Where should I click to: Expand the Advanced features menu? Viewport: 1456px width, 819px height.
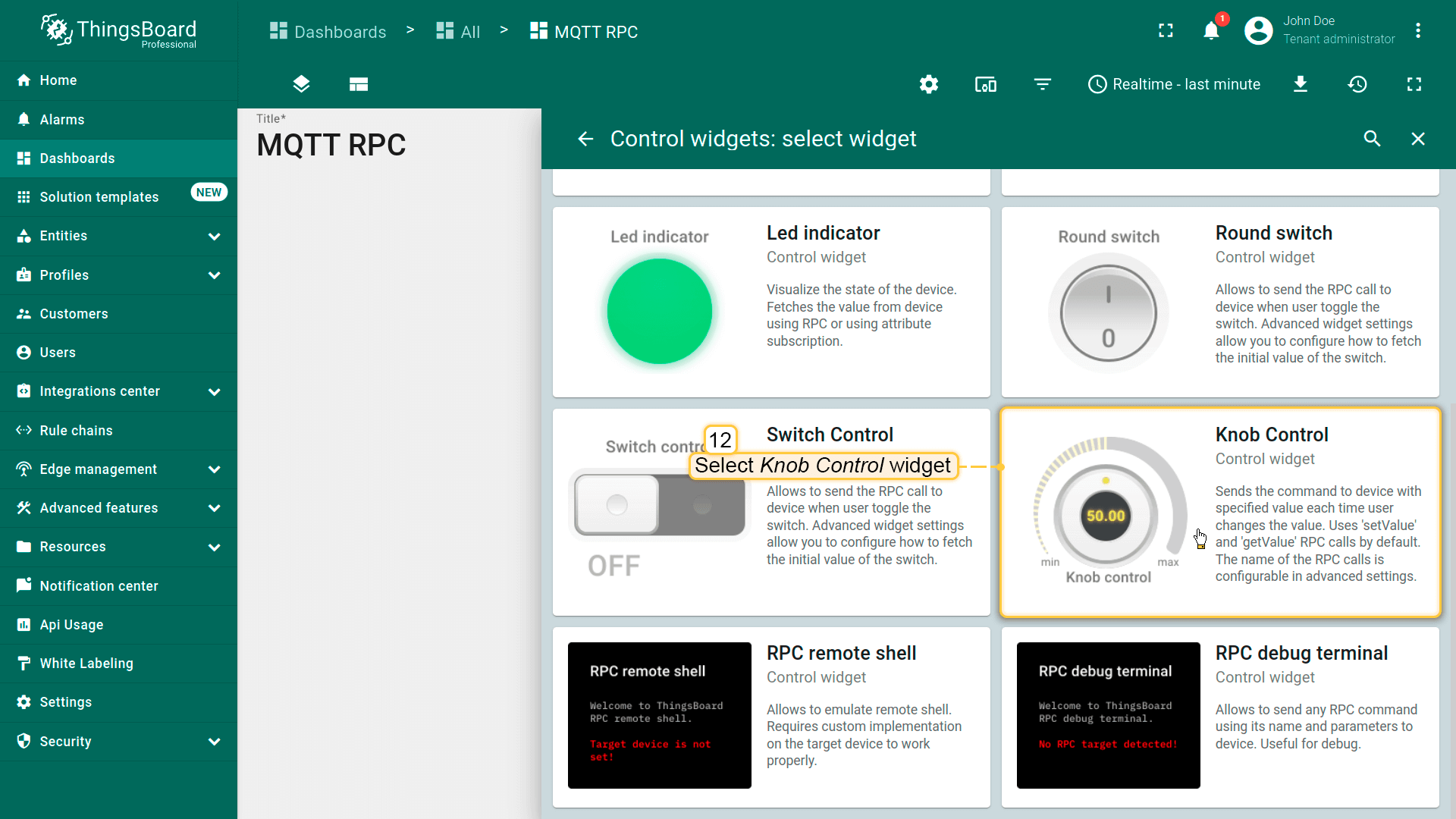(214, 508)
